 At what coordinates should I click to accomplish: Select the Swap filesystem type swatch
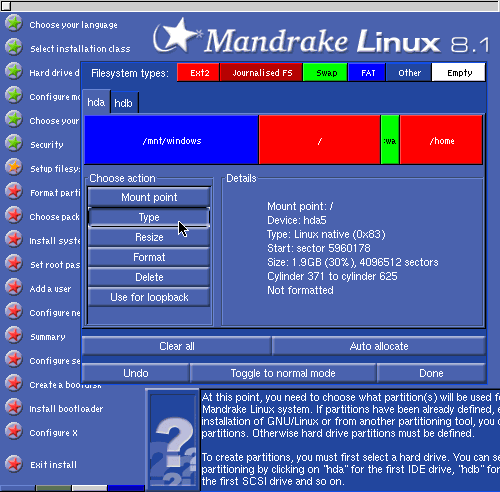[325, 72]
